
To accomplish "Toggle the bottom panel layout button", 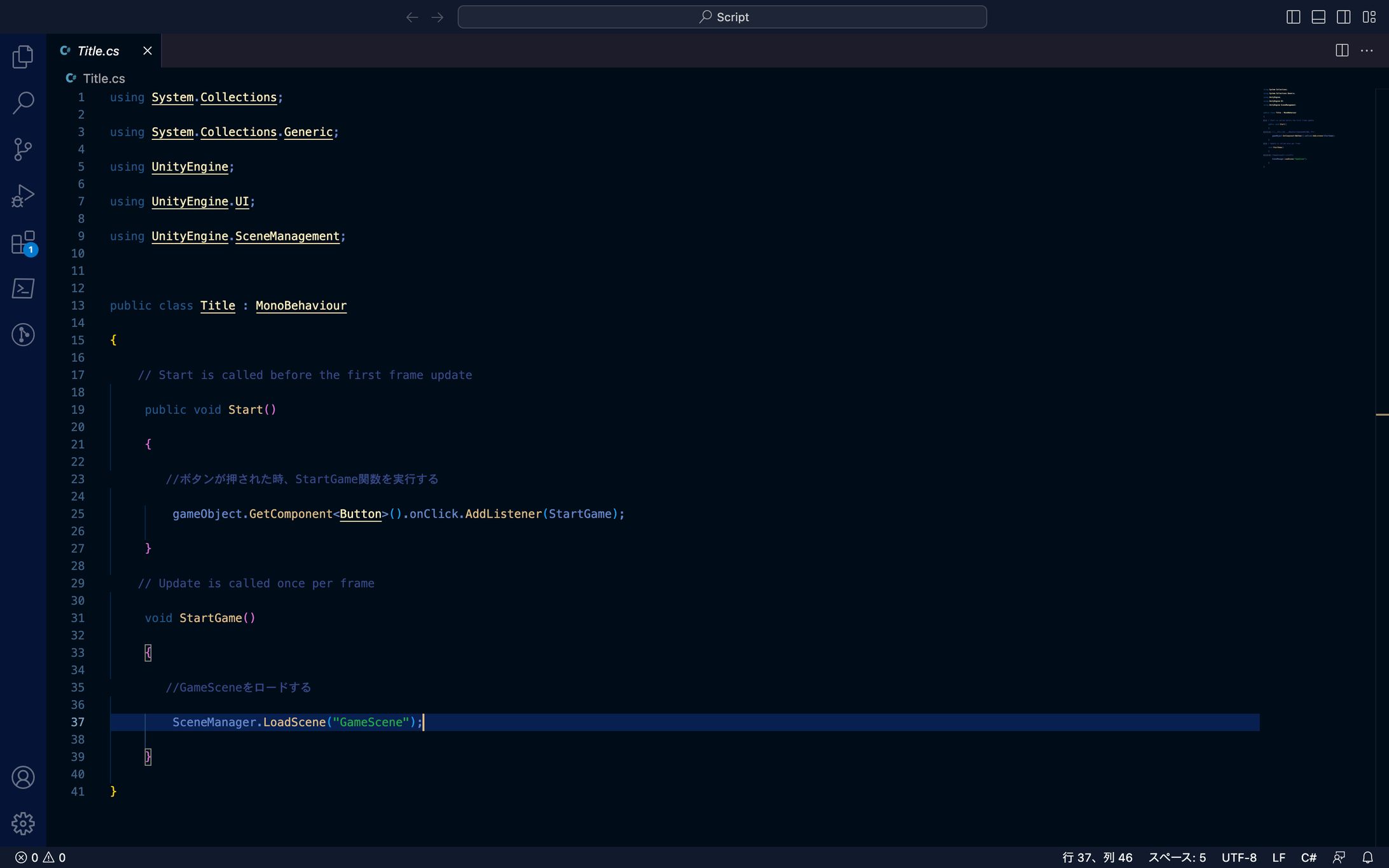I will tap(1318, 17).
